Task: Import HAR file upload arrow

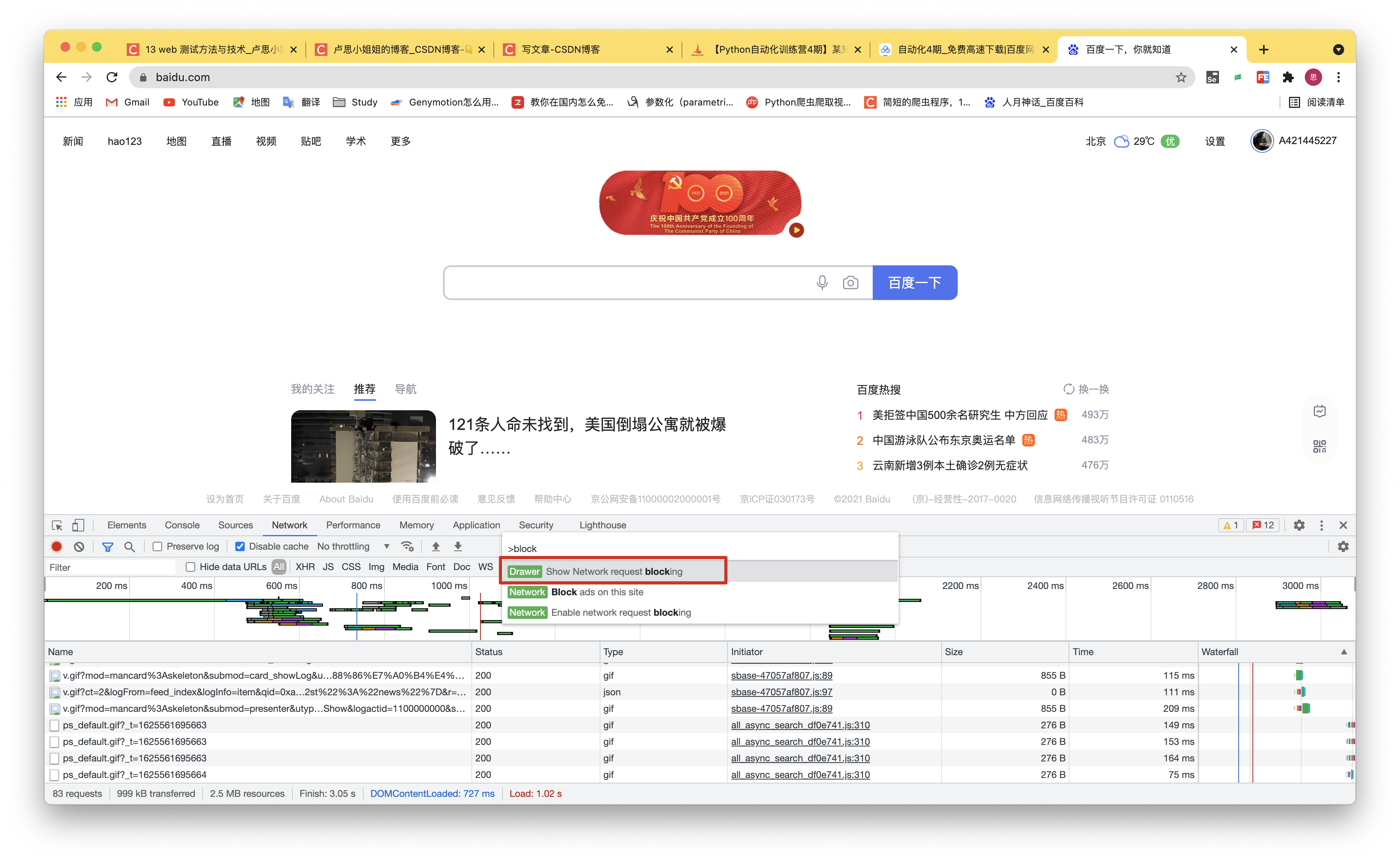Action: (x=436, y=546)
